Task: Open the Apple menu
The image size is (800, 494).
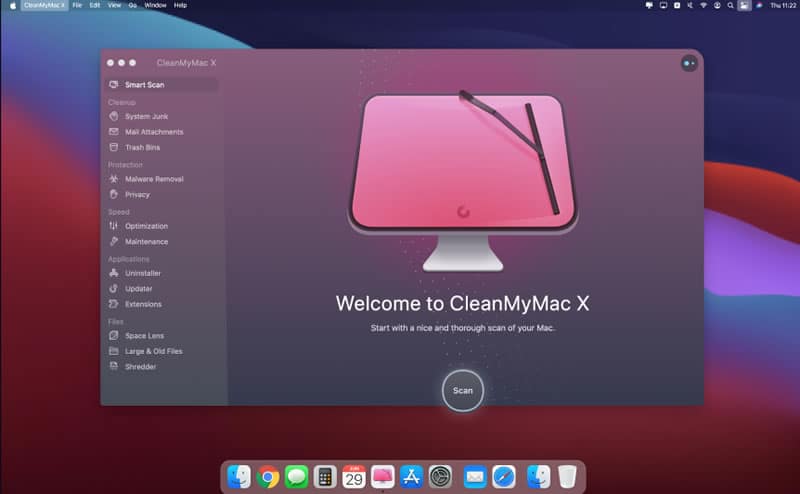Action: (13, 5)
